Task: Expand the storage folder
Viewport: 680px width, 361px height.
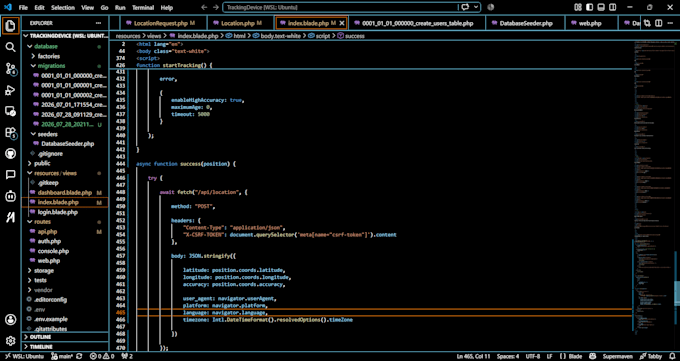Action: 65,270
